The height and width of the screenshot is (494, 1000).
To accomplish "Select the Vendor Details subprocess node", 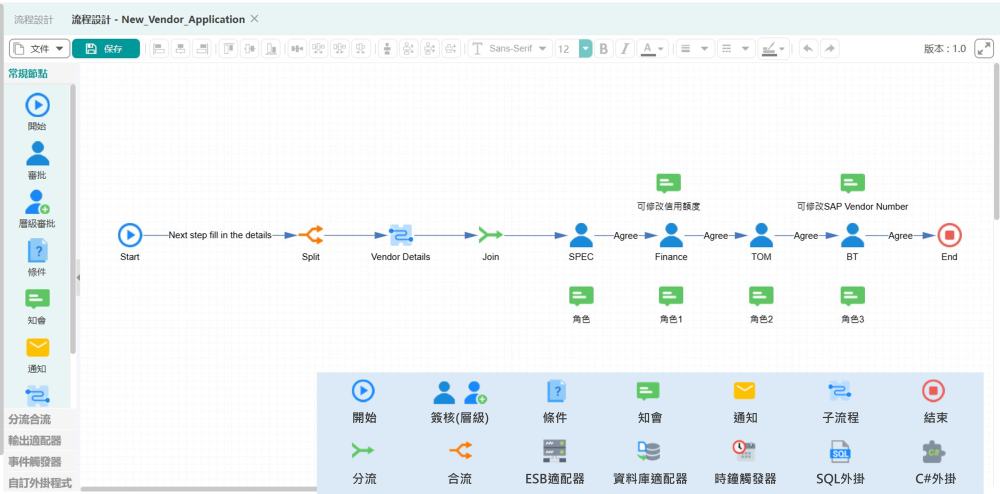I will (400, 236).
